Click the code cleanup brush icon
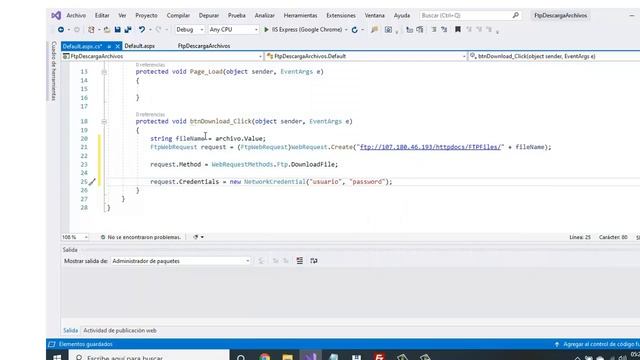Screen dimensions: 640x360 click(x=196, y=237)
